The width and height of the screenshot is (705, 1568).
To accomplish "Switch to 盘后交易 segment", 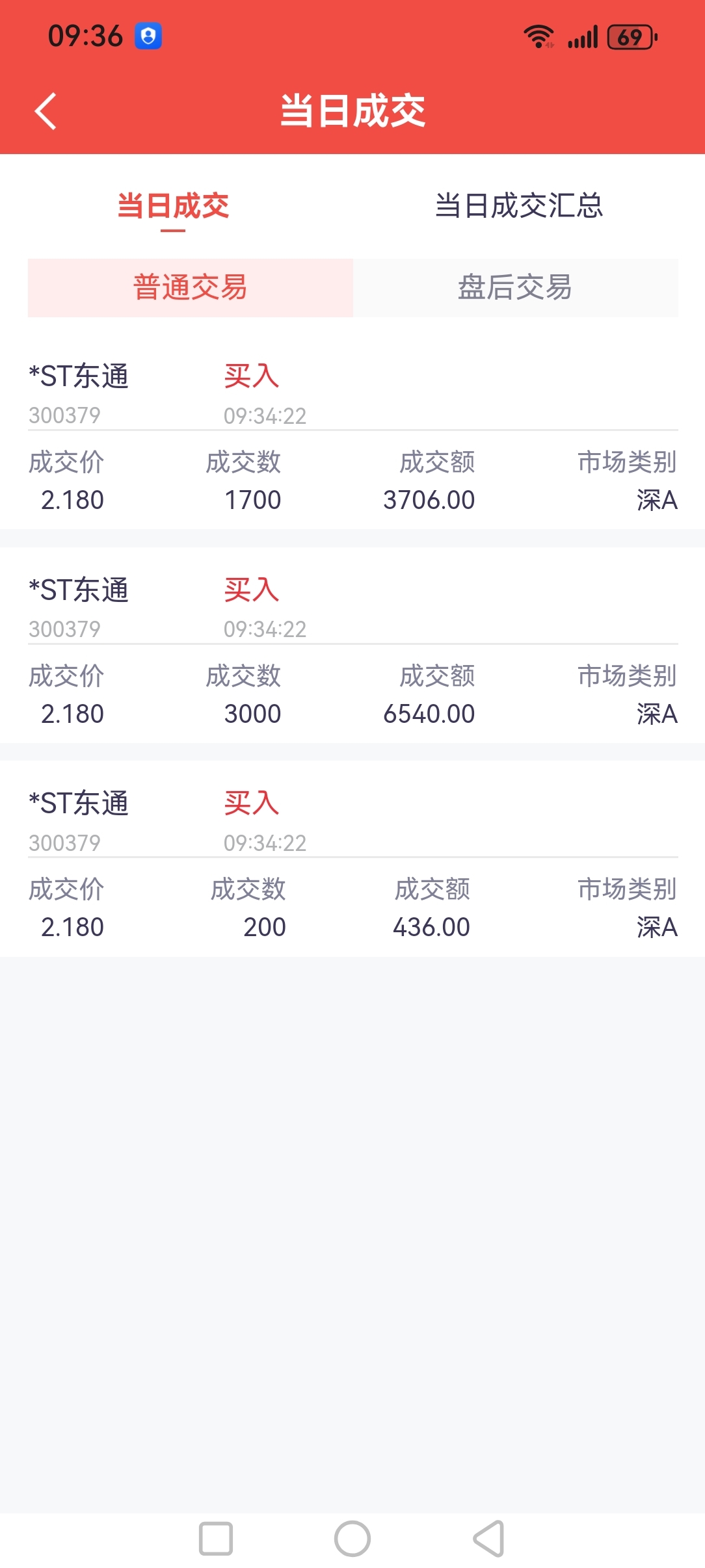I will [515, 287].
